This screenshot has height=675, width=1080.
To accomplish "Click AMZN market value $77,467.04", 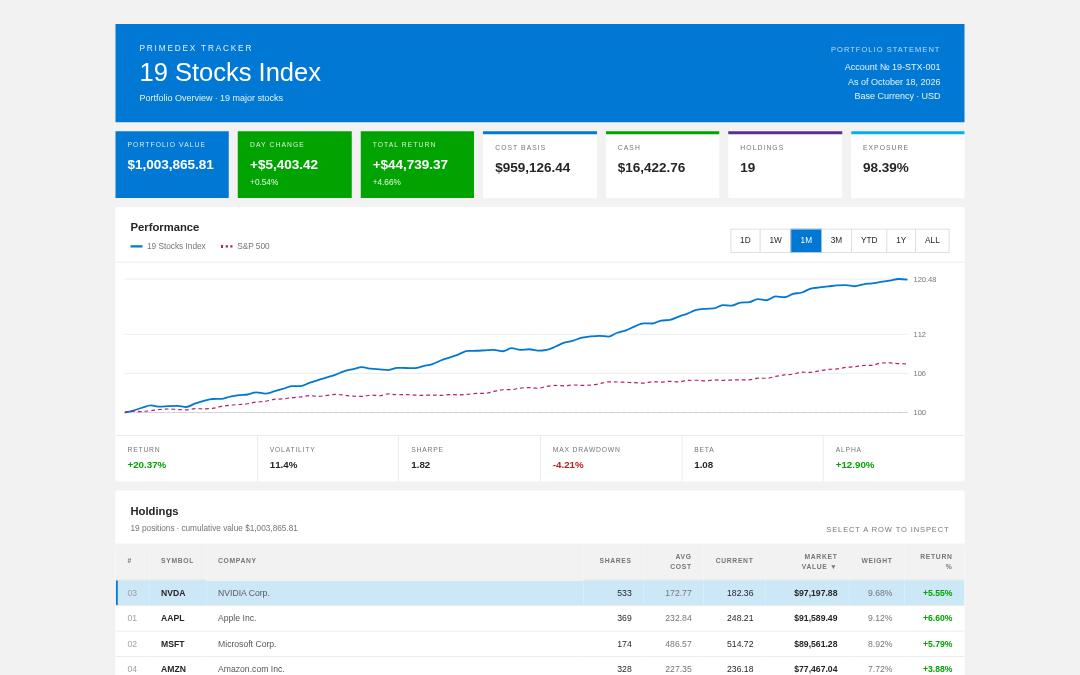I will [x=816, y=669].
